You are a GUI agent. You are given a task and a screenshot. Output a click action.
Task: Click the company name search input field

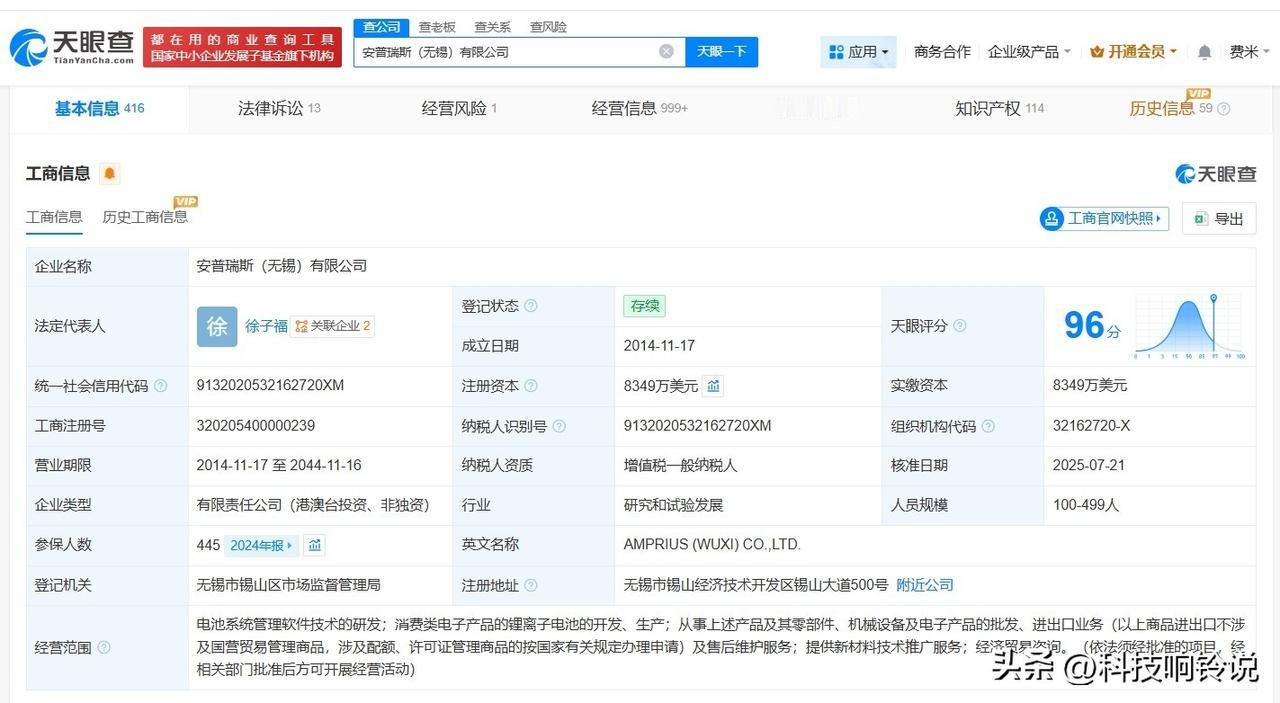(x=505, y=52)
